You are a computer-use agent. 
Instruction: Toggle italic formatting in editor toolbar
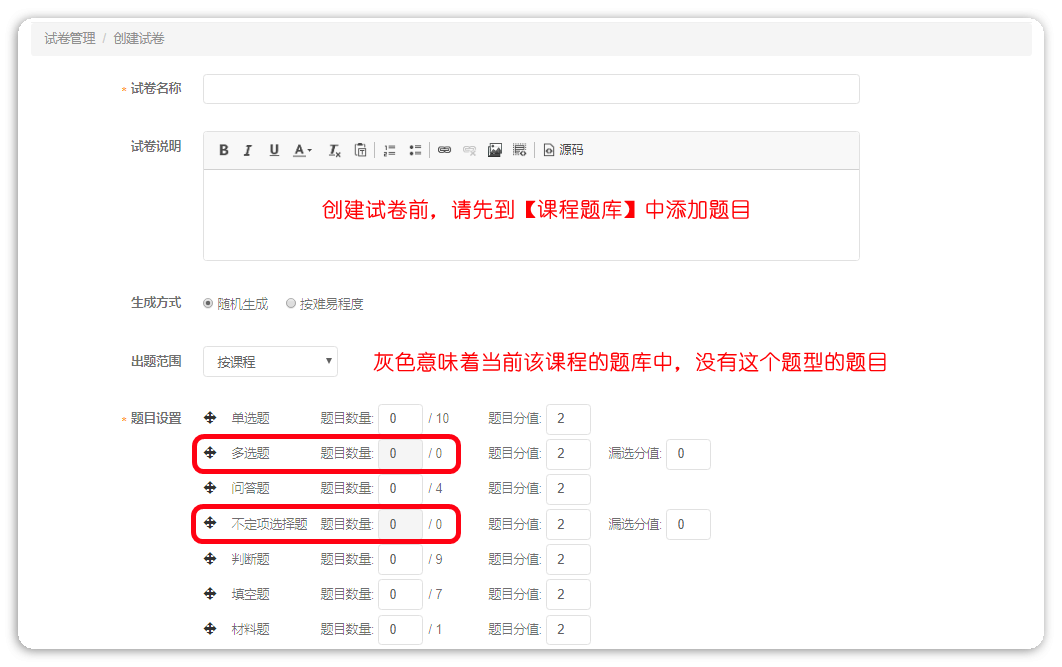(x=248, y=150)
